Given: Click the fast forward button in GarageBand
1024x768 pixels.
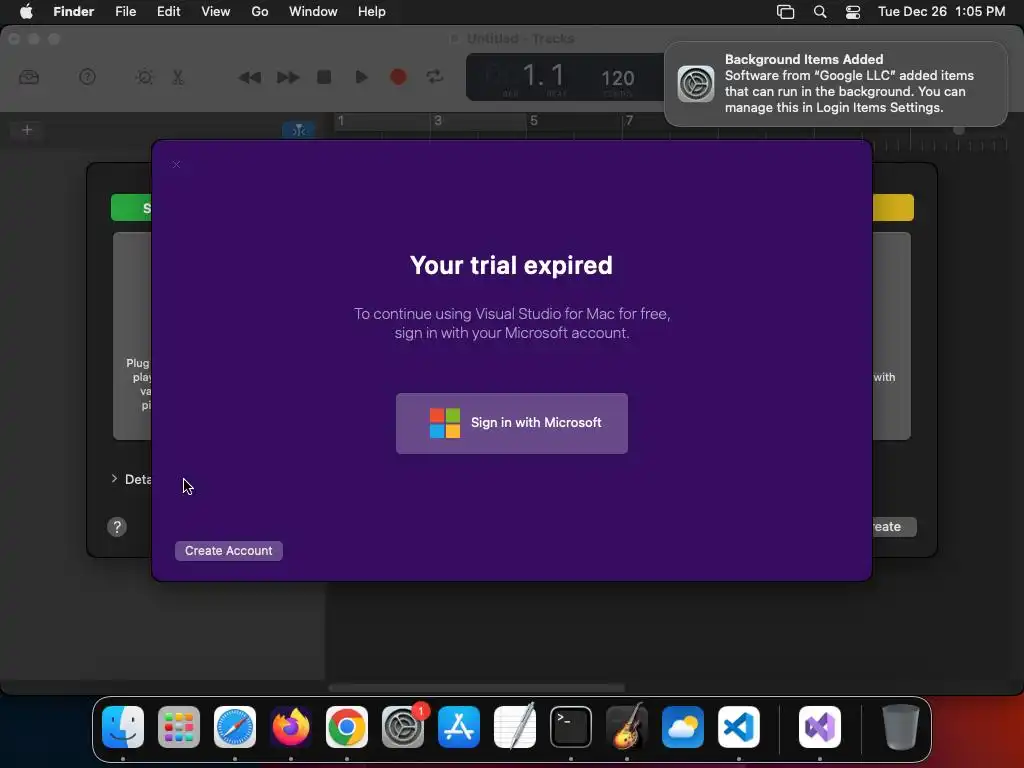Looking at the screenshot, I should pos(287,78).
